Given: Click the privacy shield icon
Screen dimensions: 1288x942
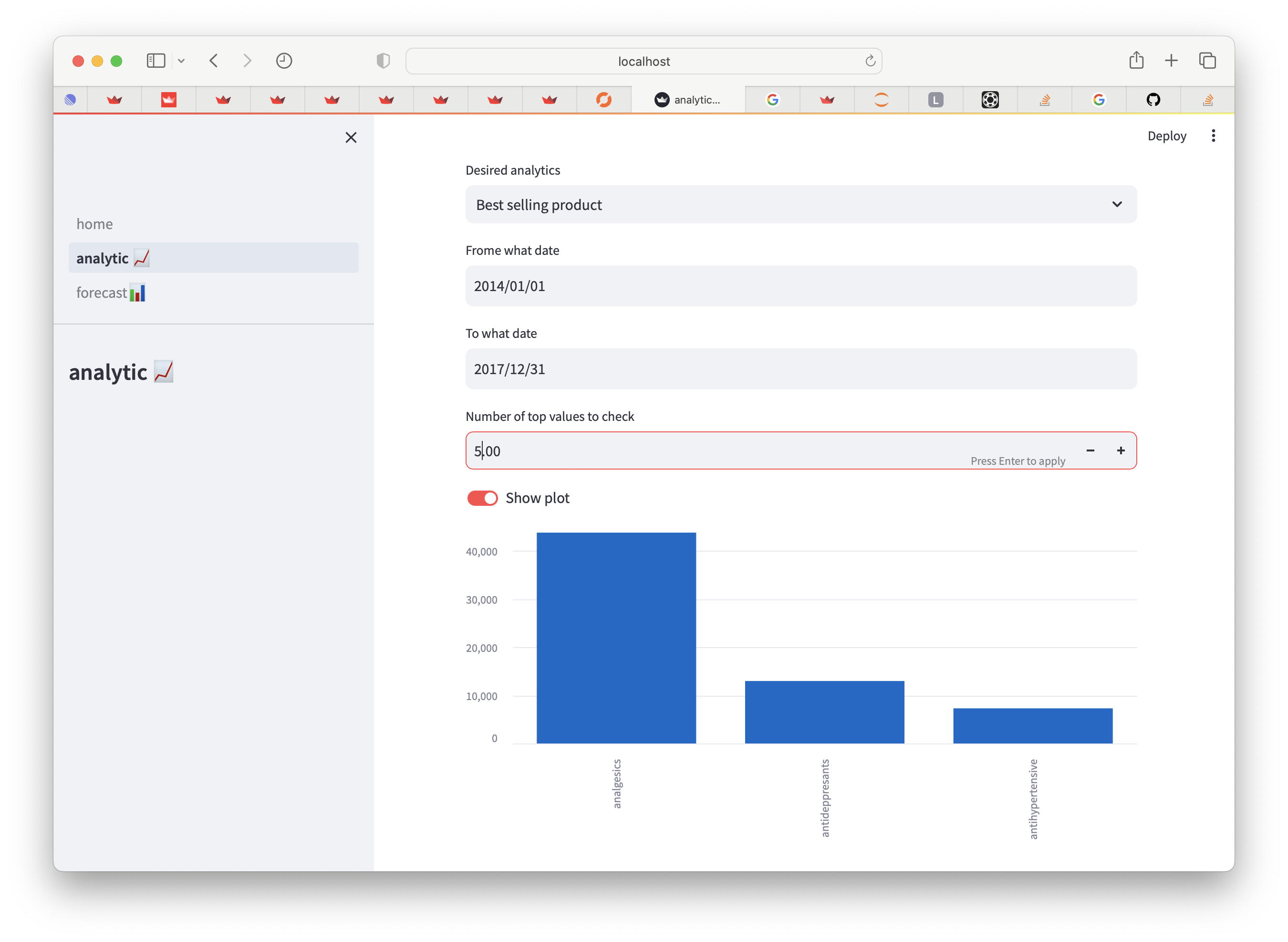Looking at the screenshot, I should 383,61.
